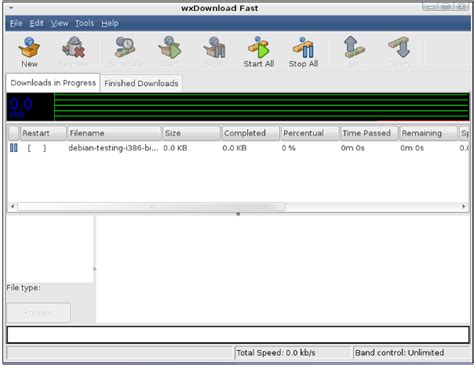
Task: Sort by Completed column header
Action: pos(251,133)
